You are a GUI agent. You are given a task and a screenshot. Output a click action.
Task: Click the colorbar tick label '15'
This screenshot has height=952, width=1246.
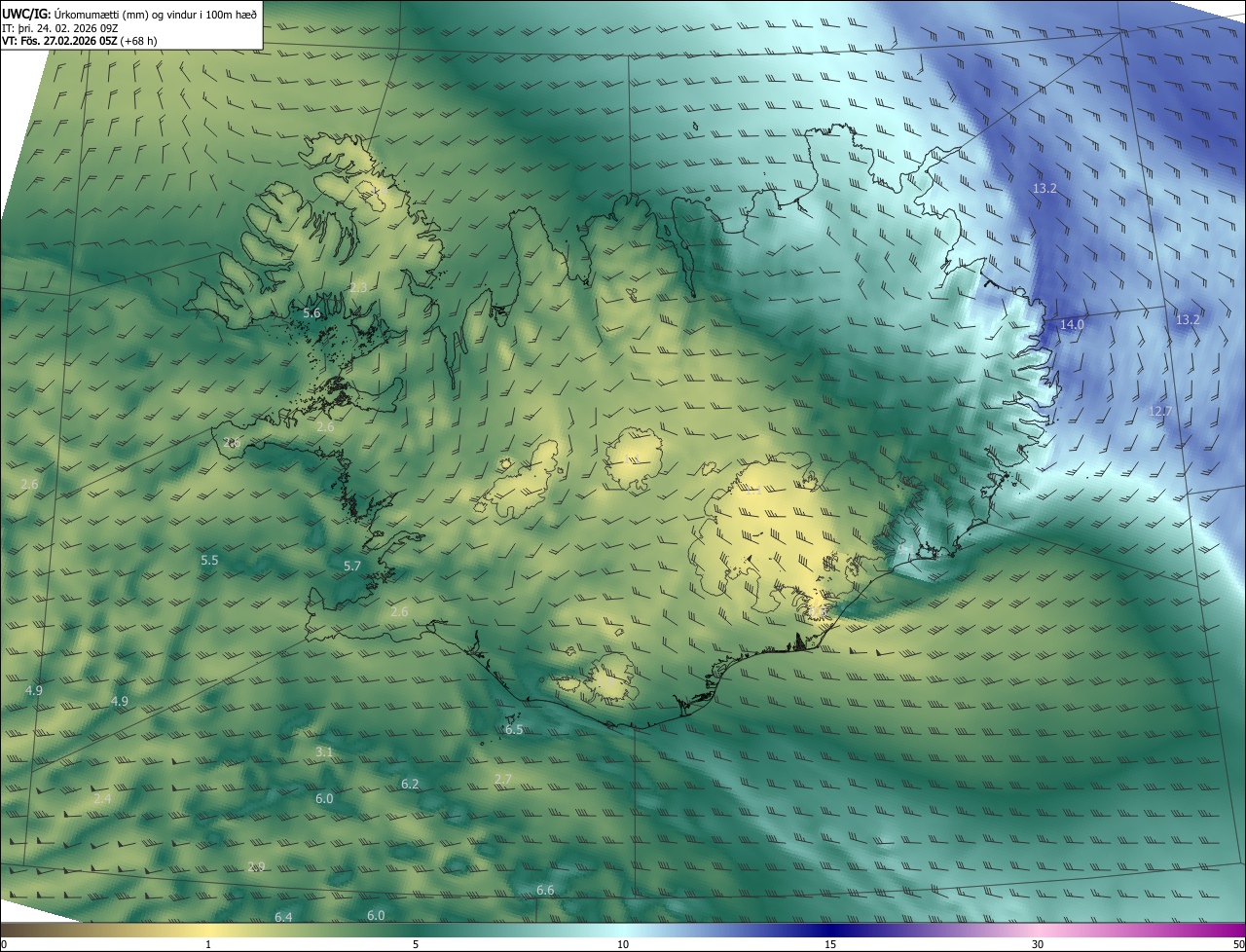(830, 944)
